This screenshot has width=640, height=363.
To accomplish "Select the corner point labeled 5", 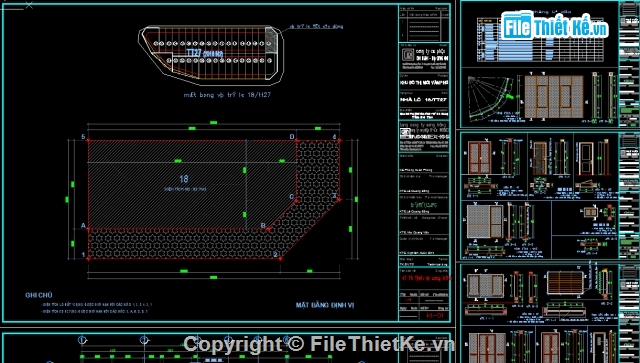I will click(88, 140).
